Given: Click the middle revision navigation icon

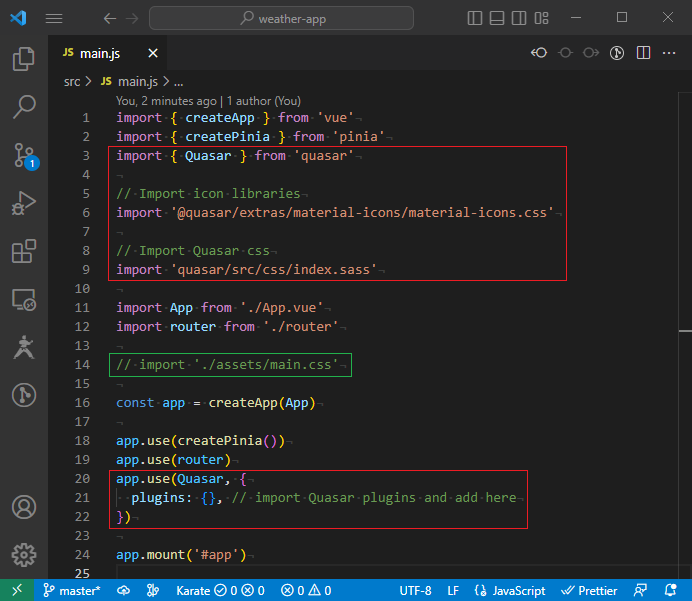Looking at the screenshot, I should click(565, 53).
